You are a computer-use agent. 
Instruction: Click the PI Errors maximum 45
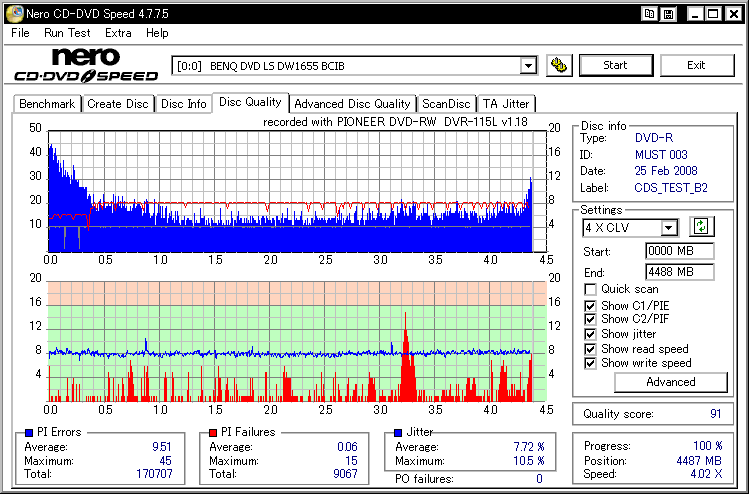(x=165, y=461)
